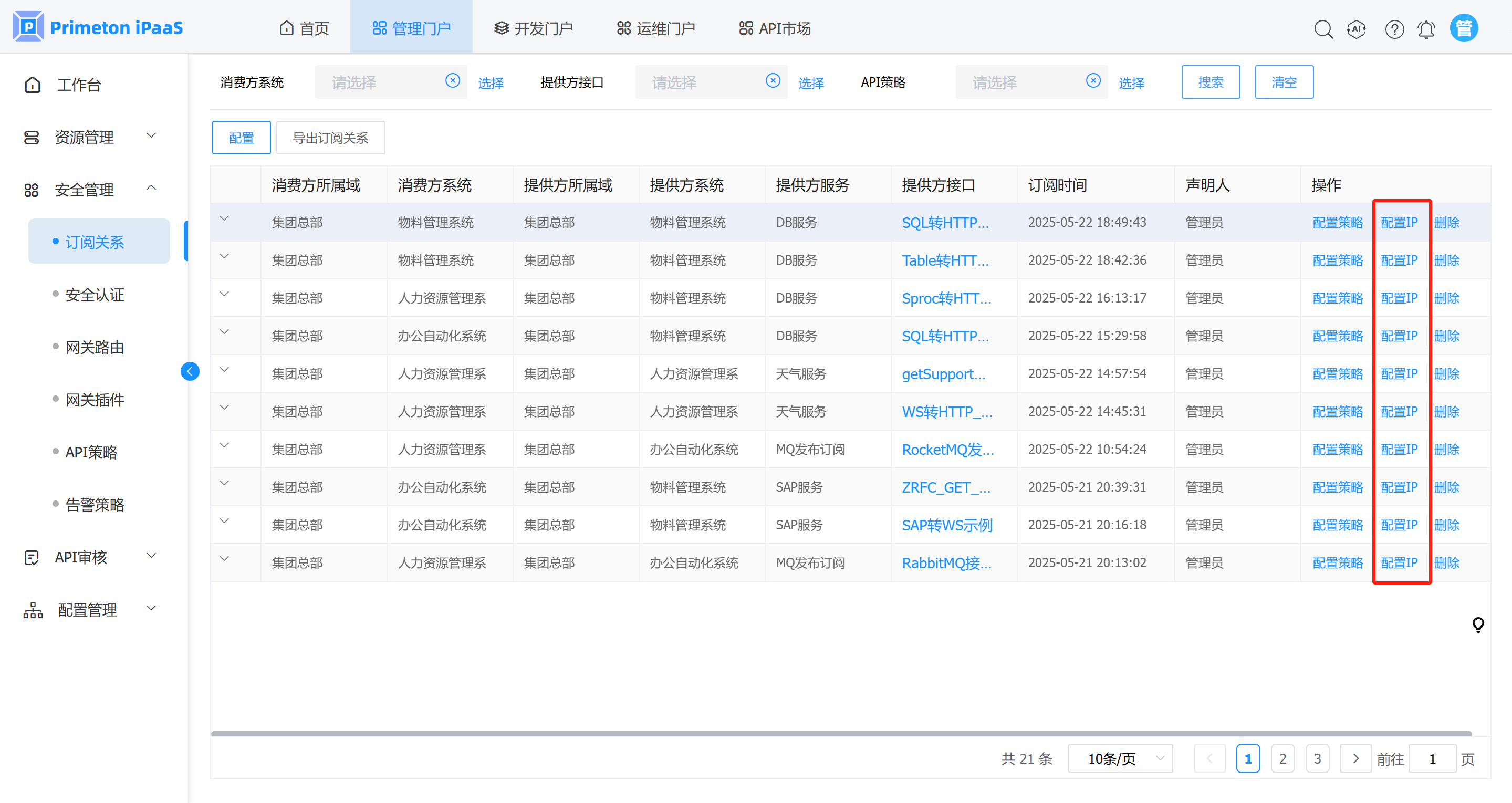Screen dimensions: 1512x803
Task: Click the notification bell icon
Action: pos(1426,29)
